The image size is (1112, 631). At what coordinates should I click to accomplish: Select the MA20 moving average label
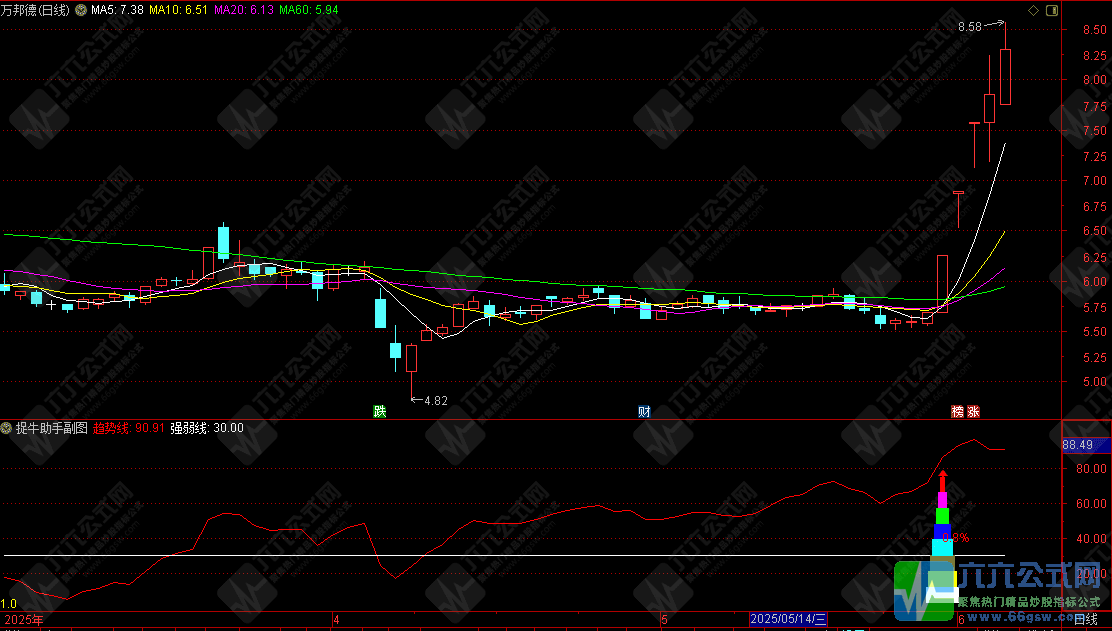click(242, 10)
